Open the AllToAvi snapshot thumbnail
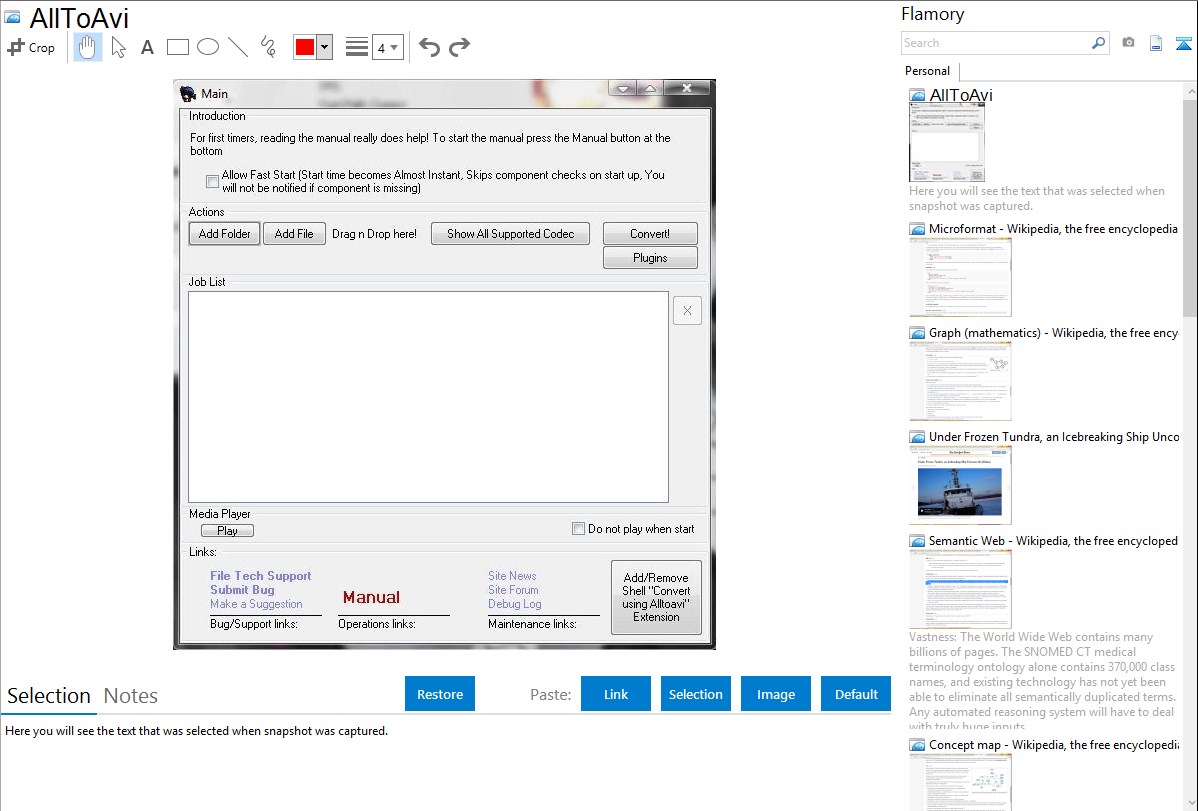1198x811 pixels. [947, 142]
